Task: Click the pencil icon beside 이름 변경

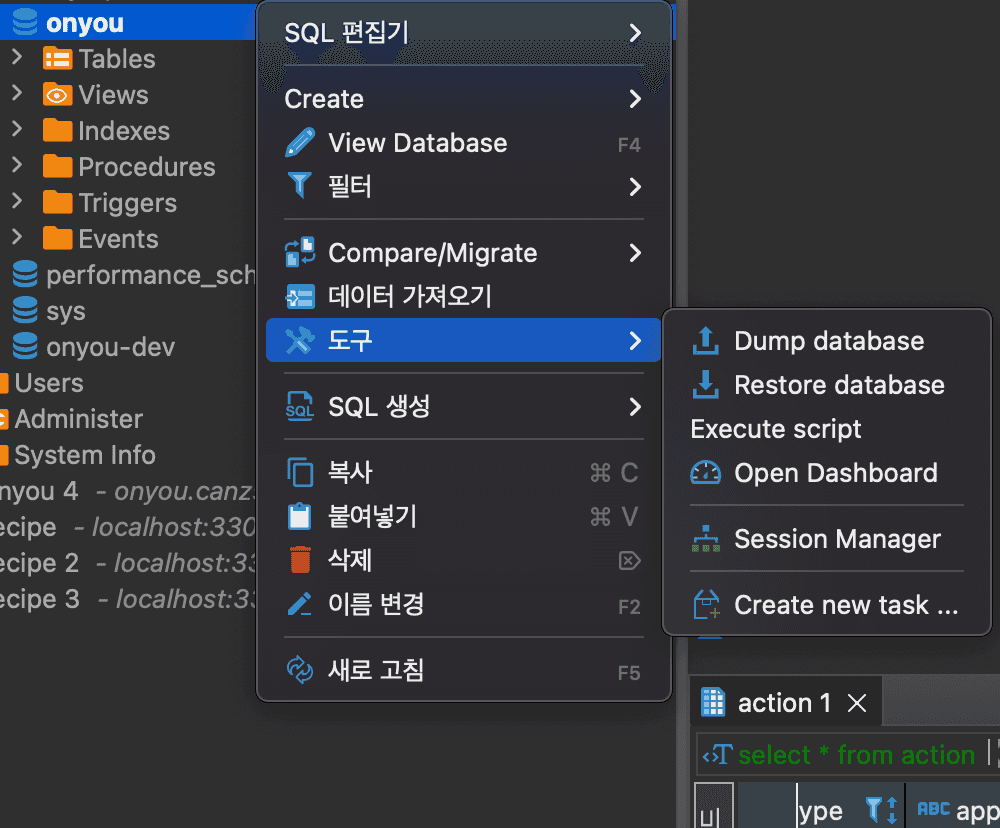Action: click(297, 604)
